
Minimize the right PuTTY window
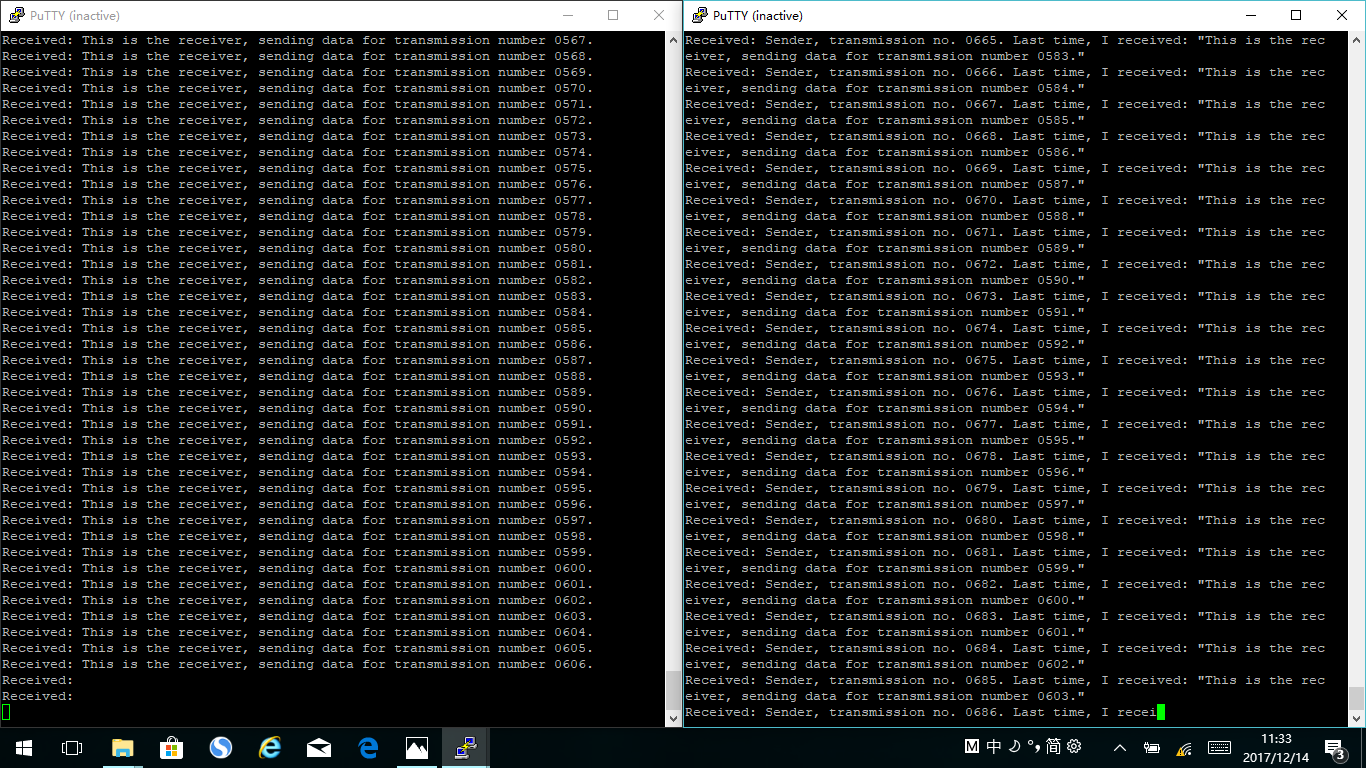point(1251,15)
